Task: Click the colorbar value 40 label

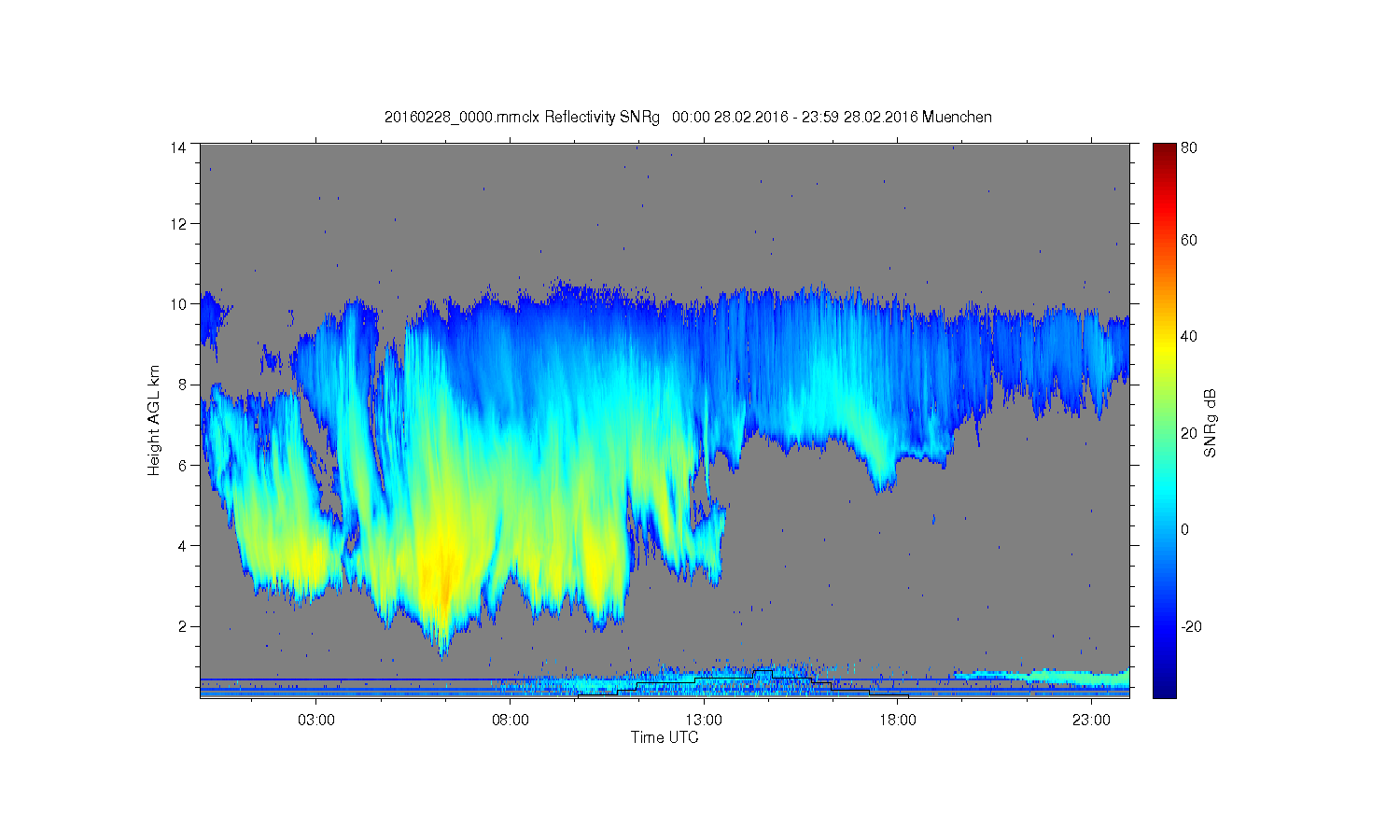Action: click(1189, 337)
